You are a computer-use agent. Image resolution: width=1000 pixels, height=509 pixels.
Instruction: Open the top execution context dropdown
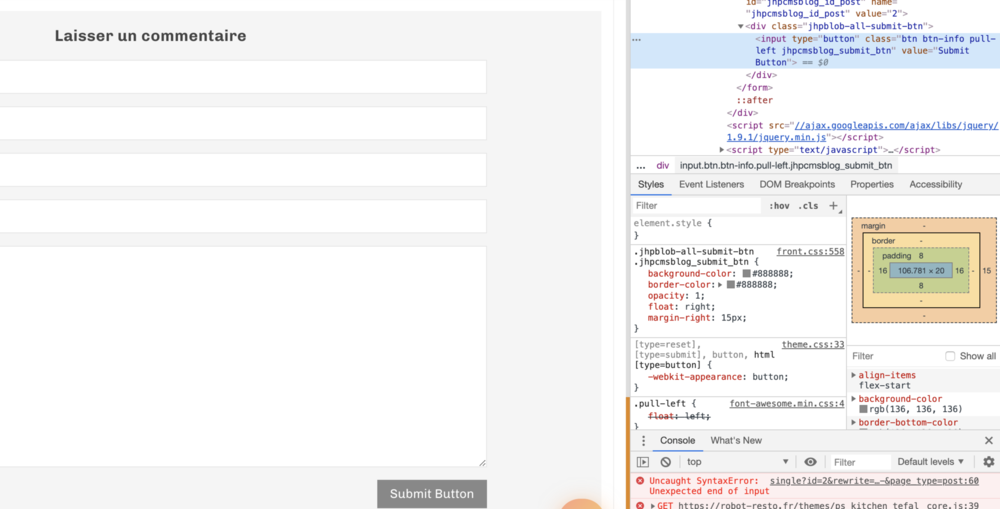(737, 462)
